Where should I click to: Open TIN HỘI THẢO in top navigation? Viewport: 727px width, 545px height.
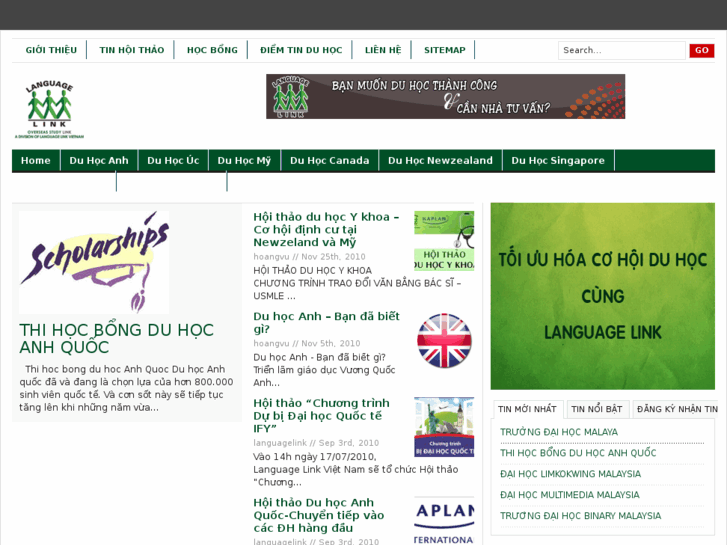click(x=132, y=50)
